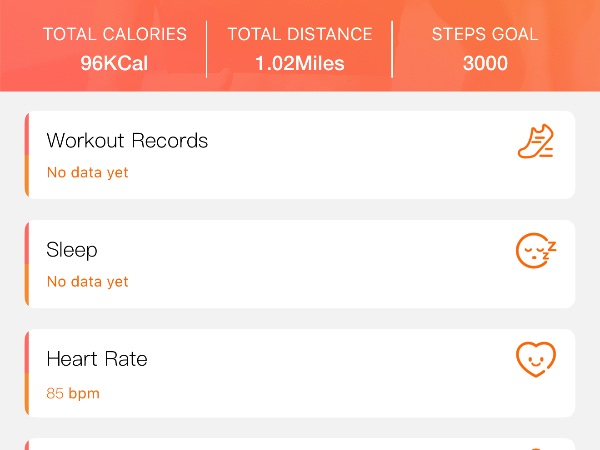
Task: Tap the 3000 steps goal value
Action: pos(485,64)
